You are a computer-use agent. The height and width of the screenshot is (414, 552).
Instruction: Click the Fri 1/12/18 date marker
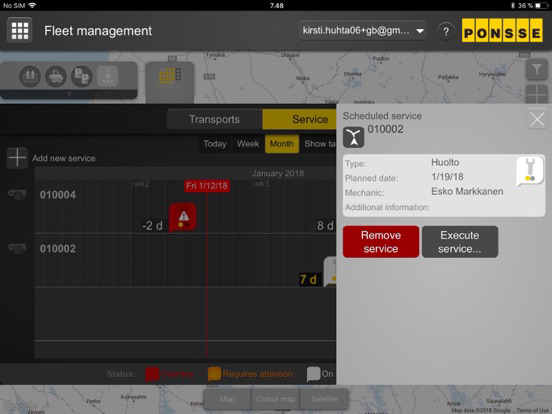(x=207, y=186)
